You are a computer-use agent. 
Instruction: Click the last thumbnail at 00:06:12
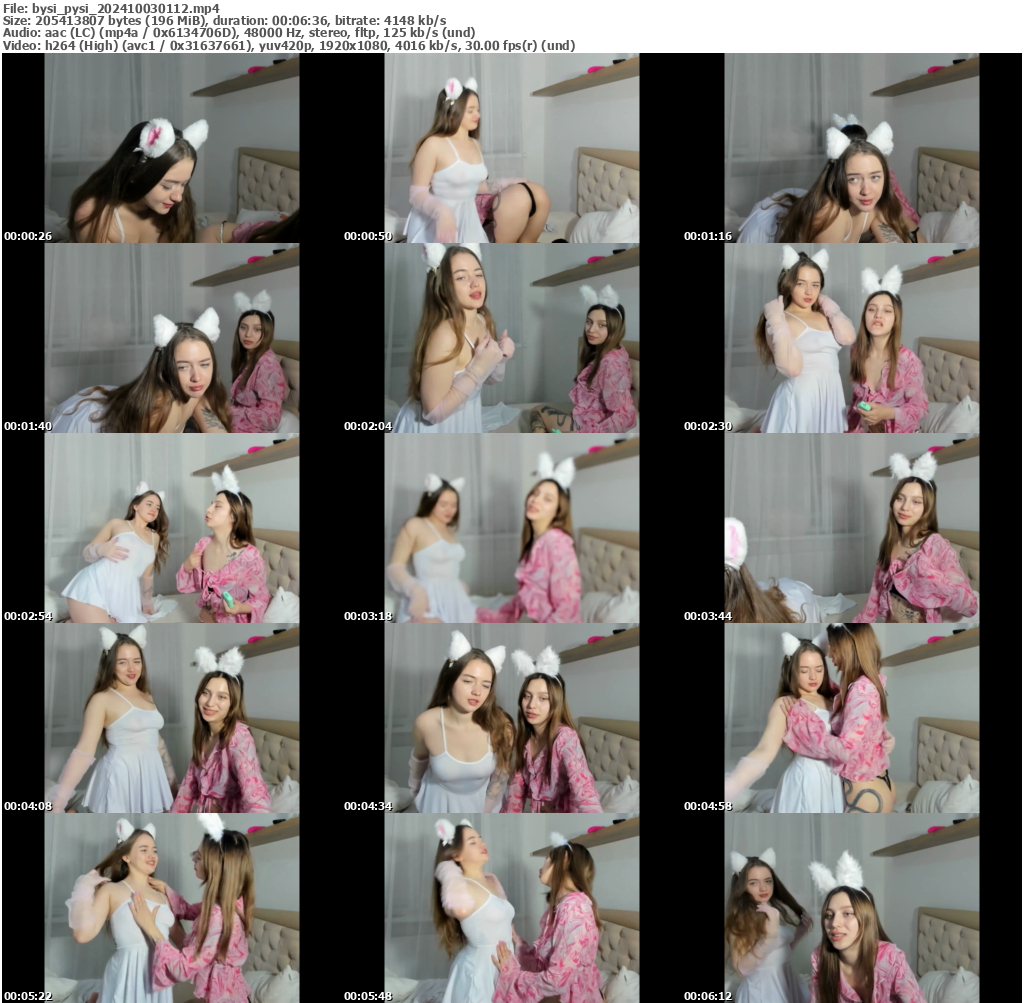coord(851,908)
